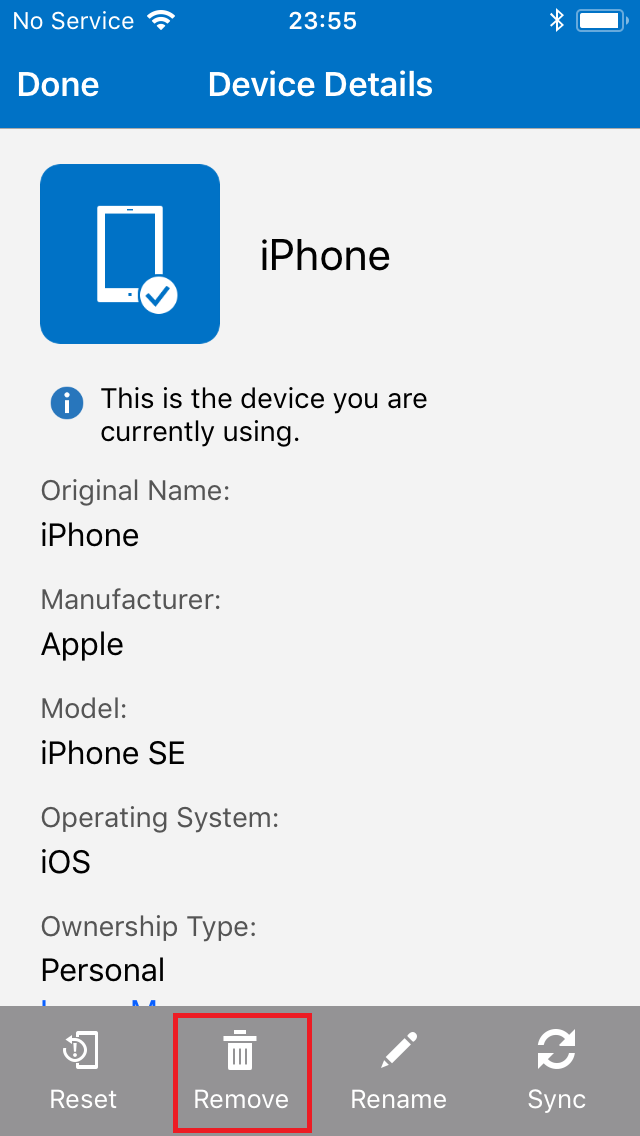Tap the Remove label in toolbar
This screenshot has width=640, height=1136.
pos(241,1099)
